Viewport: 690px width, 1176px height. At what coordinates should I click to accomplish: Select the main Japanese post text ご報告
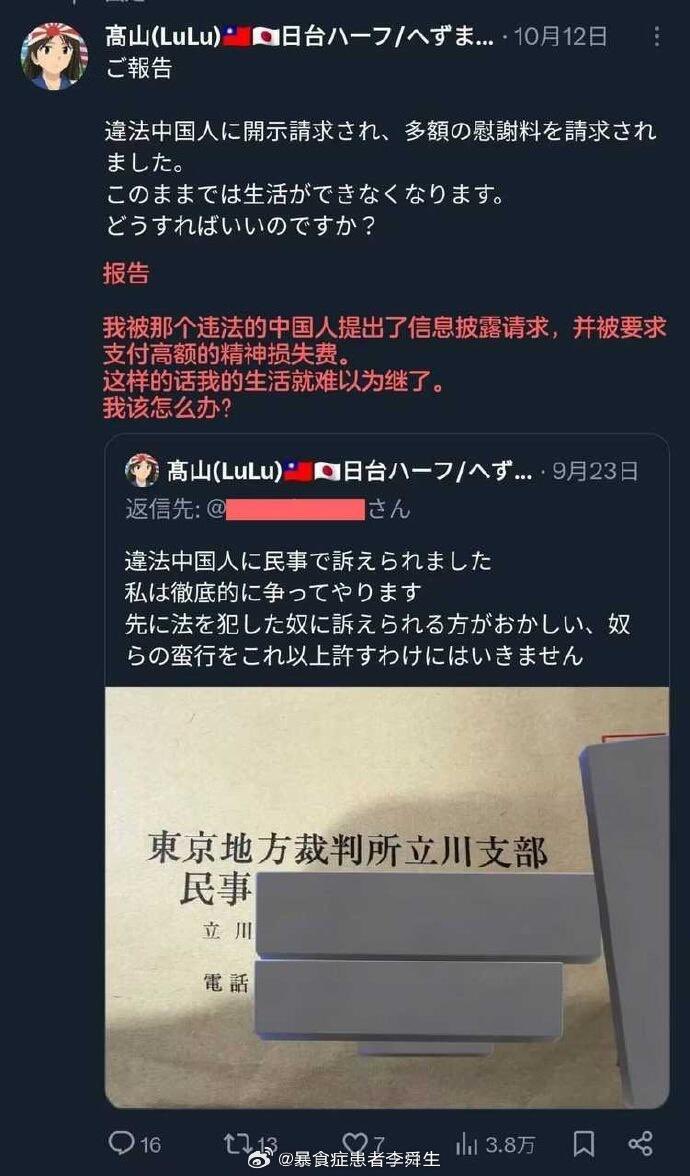(x=139, y=68)
